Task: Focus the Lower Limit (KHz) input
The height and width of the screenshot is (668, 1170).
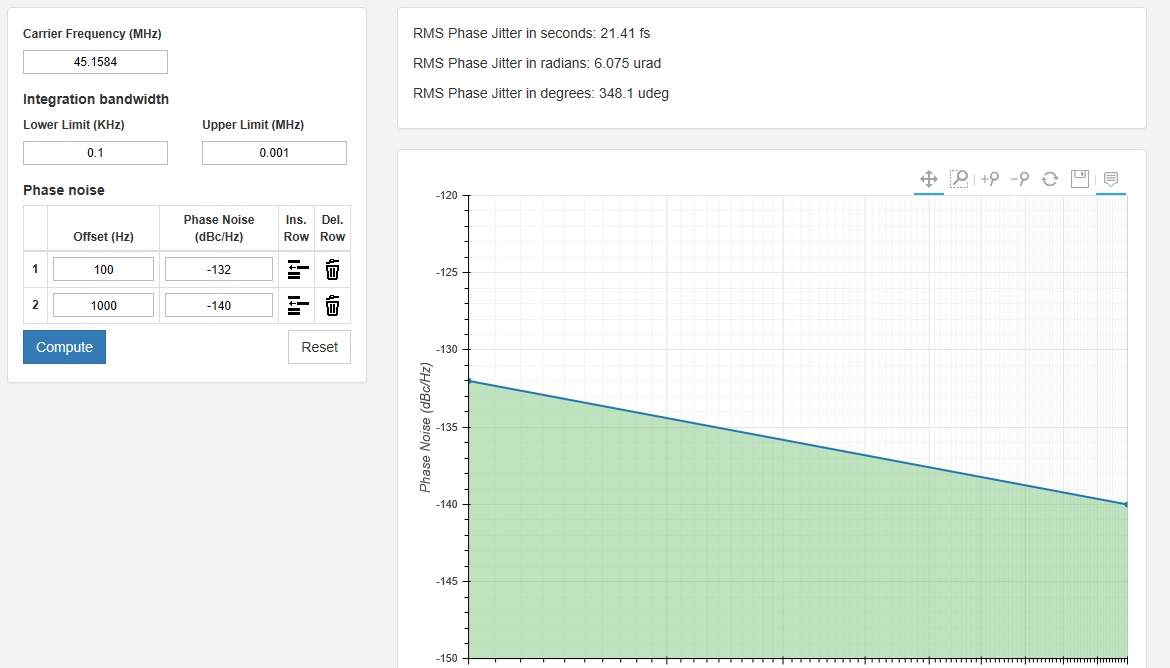Action: (x=96, y=153)
